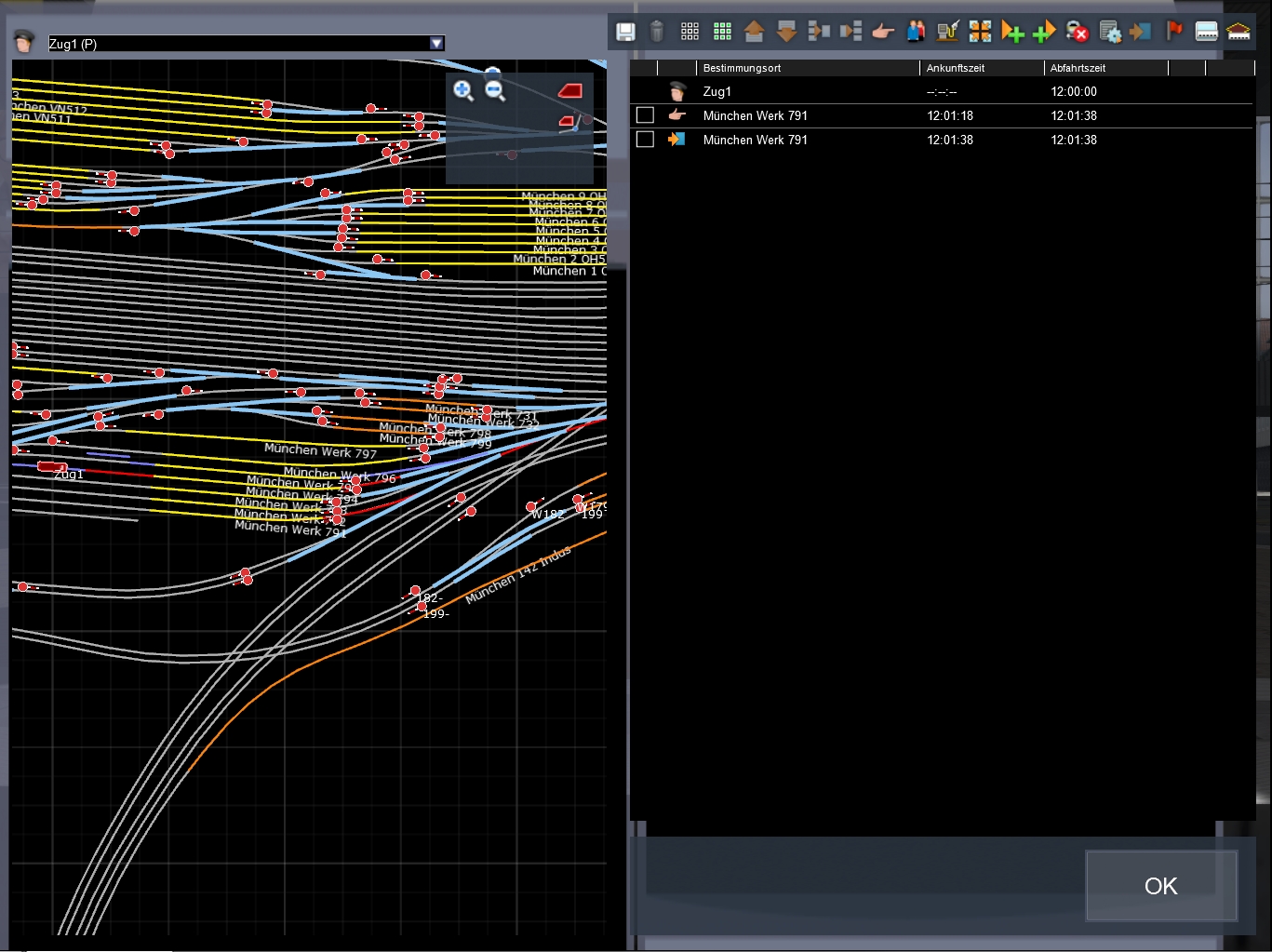The width and height of the screenshot is (1272, 952).
Task: Click the Ankunftszeit column header
Action: [955, 68]
